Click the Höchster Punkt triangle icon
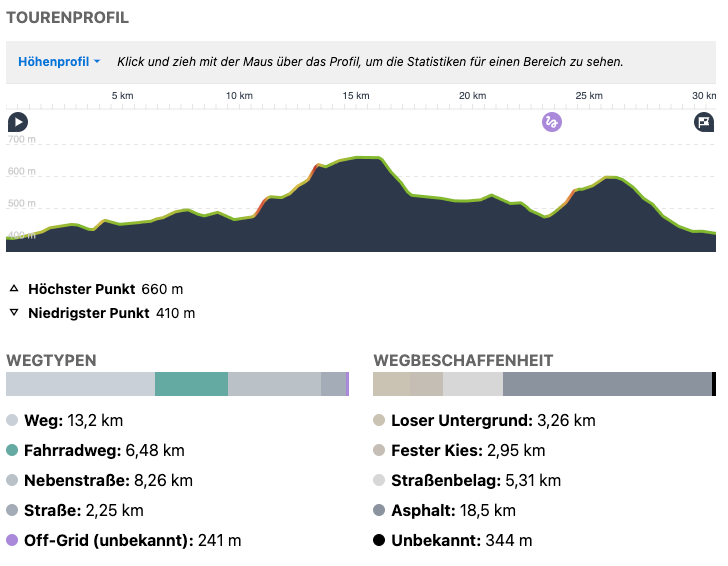This screenshot has width=728, height=566. 14,289
